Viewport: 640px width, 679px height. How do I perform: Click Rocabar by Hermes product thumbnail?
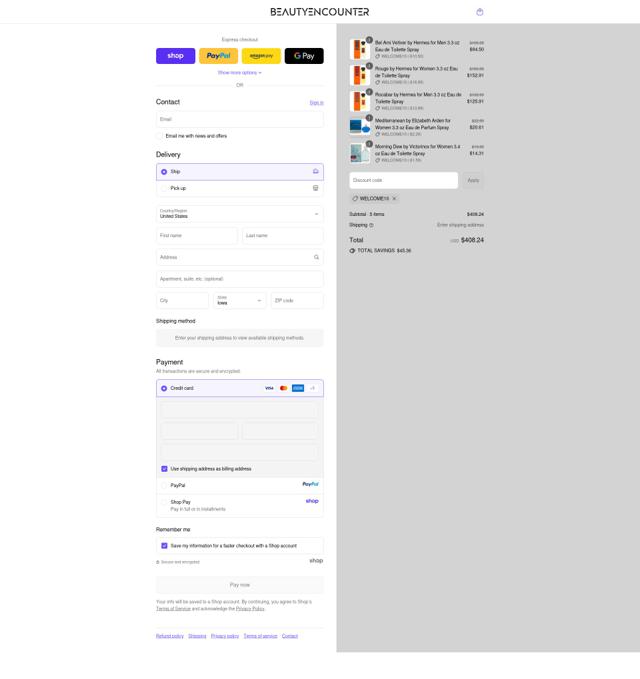(359, 101)
